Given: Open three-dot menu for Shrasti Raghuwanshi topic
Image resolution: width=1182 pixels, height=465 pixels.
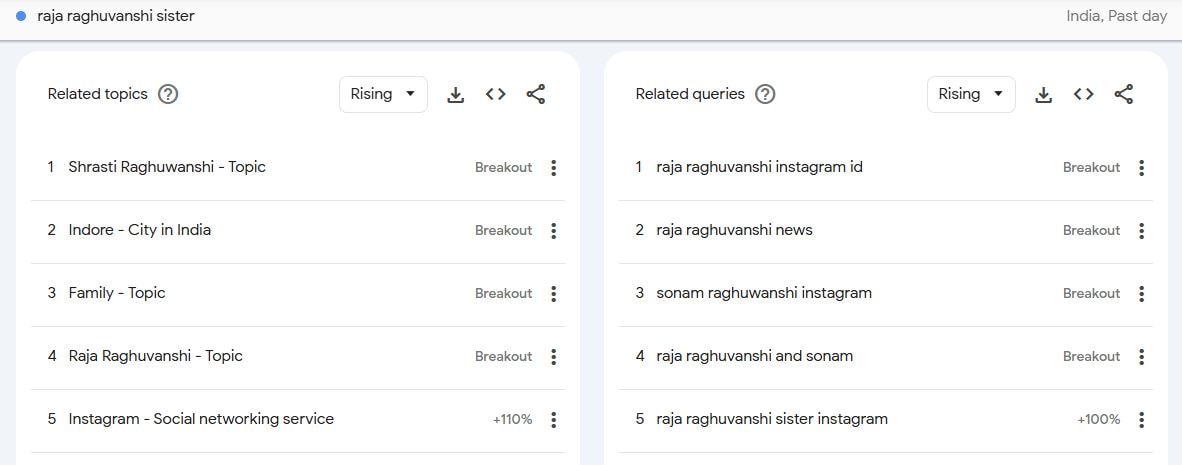Looking at the screenshot, I should pos(553,168).
